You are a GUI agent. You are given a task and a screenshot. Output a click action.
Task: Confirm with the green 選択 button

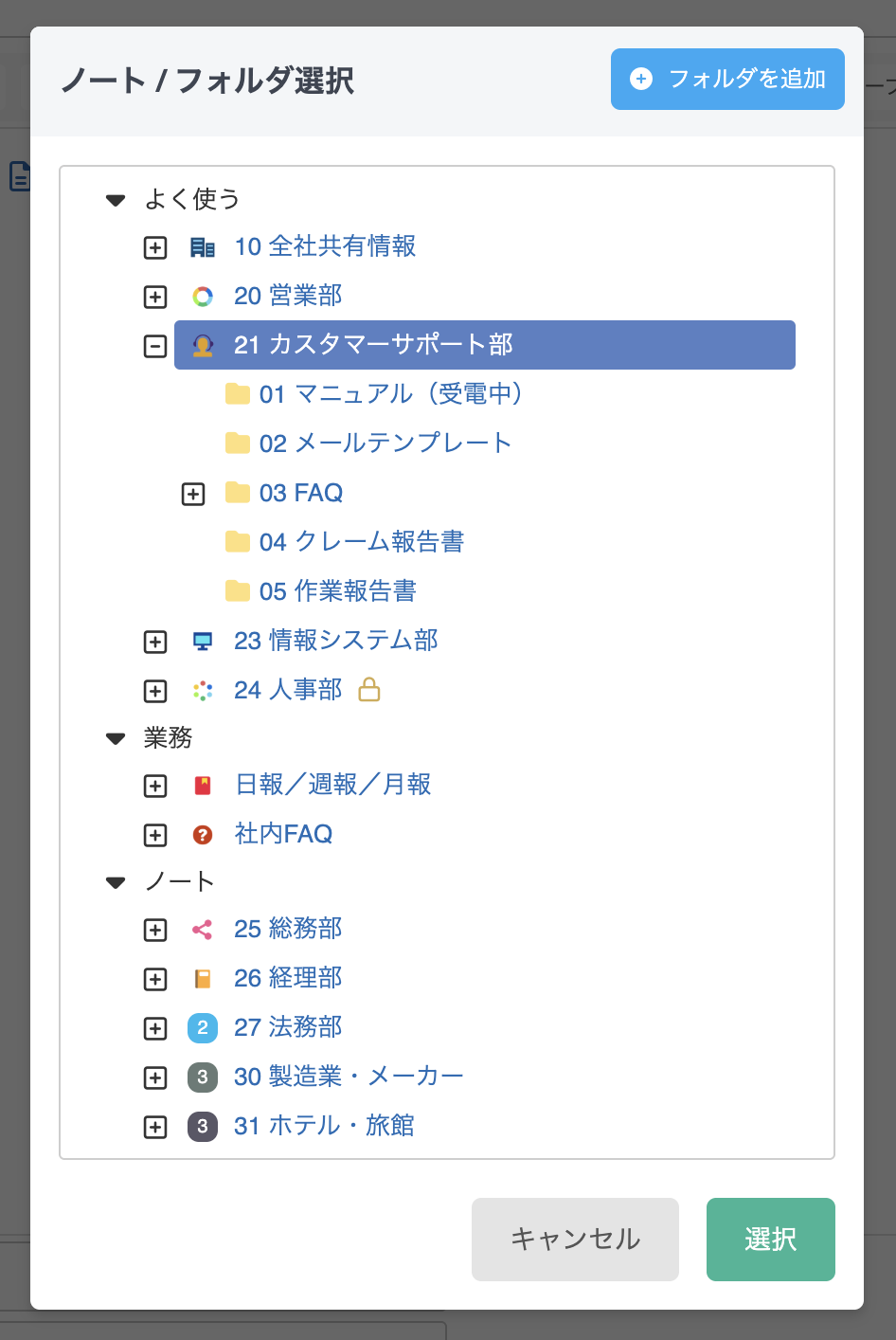[x=771, y=1239]
